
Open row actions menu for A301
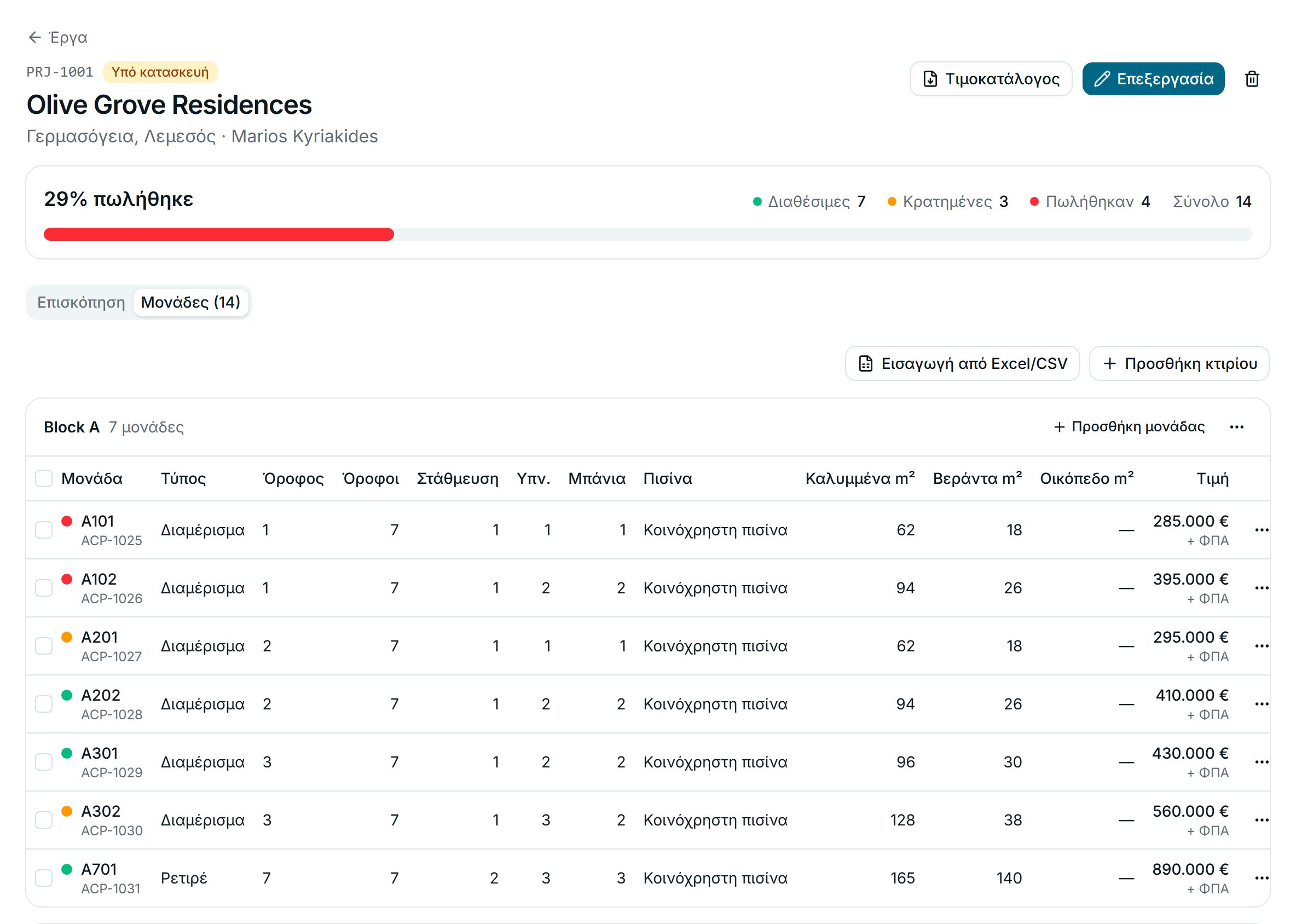coord(1262,762)
